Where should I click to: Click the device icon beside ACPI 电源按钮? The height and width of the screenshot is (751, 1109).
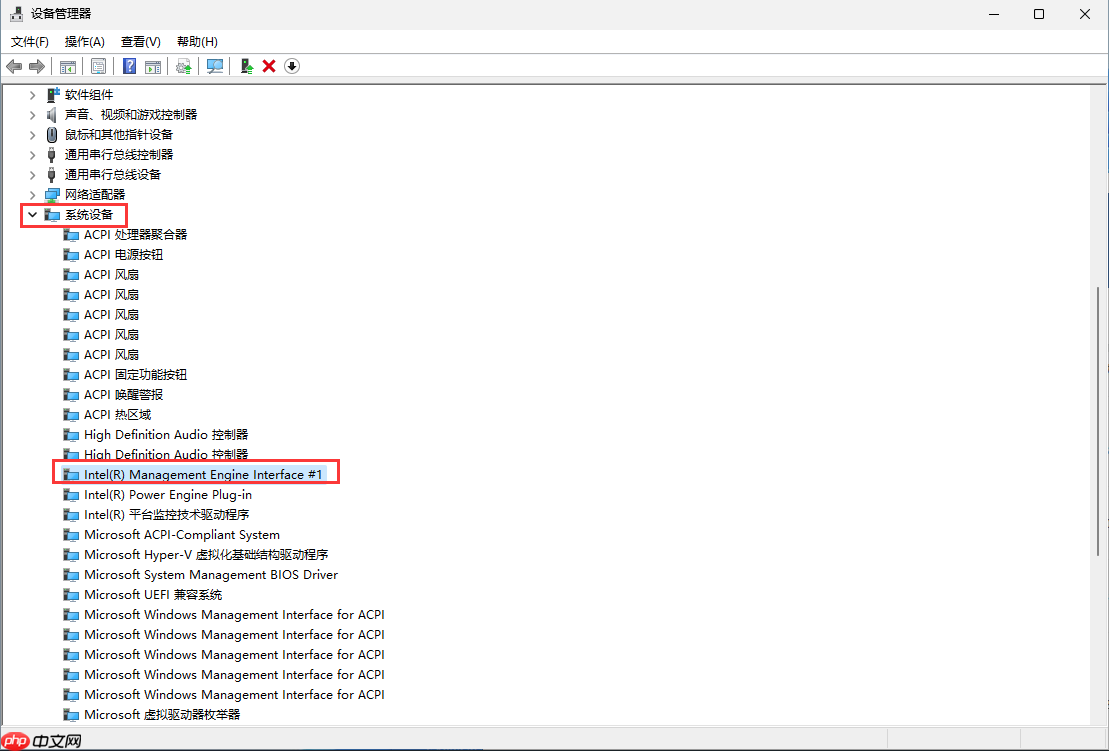(x=71, y=255)
